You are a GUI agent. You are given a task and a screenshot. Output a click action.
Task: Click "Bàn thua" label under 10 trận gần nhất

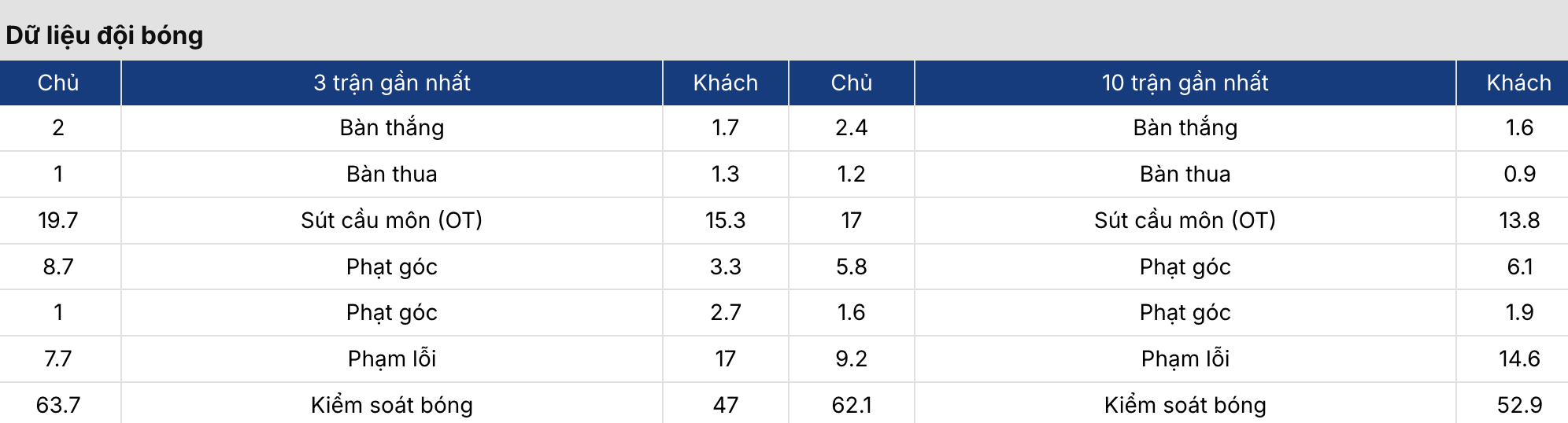(1185, 174)
